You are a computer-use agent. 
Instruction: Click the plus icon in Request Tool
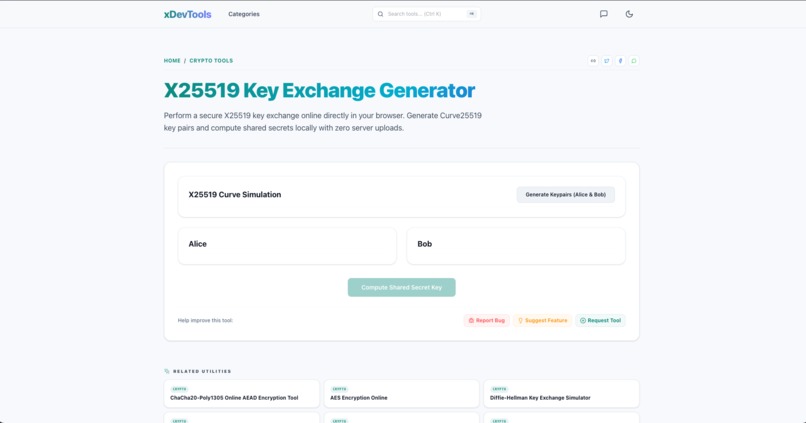[x=583, y=320]
